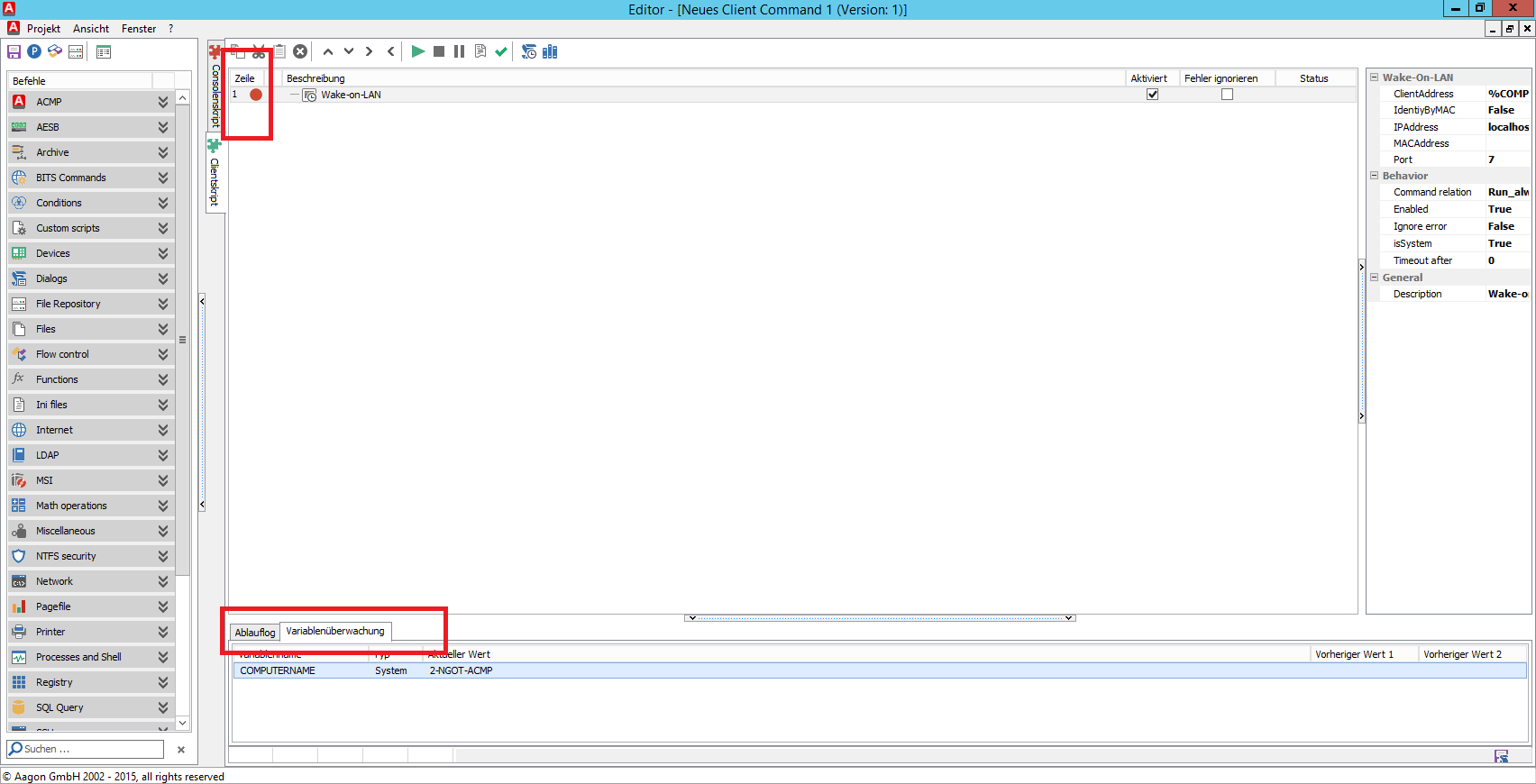Image resolution: width=1536 pixels, height=784 pixels.
Task: Expand the Flow control command group
Action: click(x=163, y=354)
